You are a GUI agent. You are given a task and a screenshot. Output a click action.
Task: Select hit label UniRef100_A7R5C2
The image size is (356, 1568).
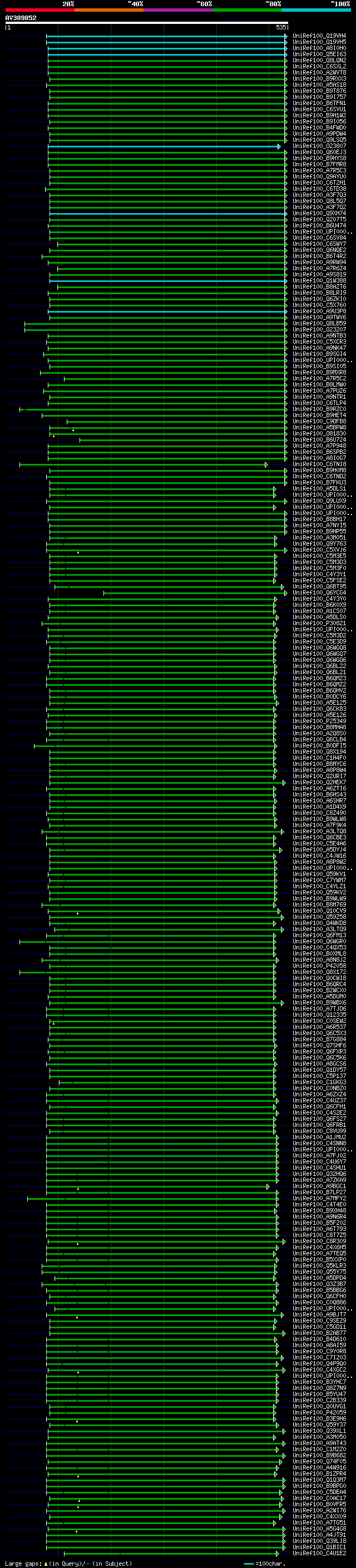(x=319, y=379)
